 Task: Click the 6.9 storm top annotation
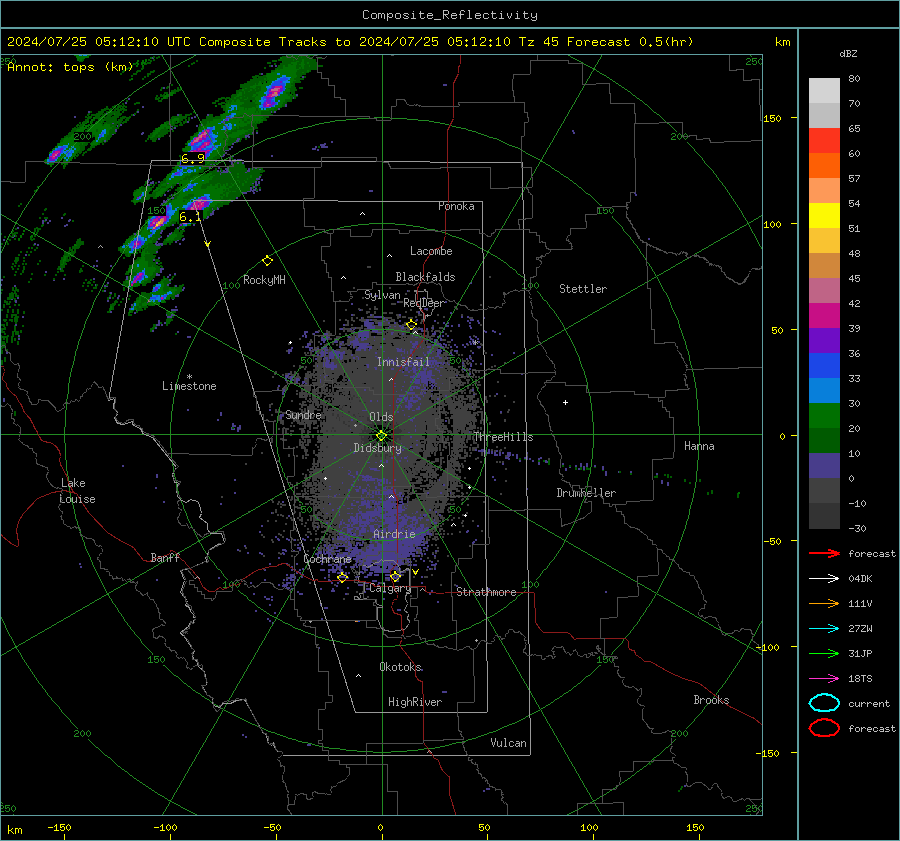click(193, 158)
